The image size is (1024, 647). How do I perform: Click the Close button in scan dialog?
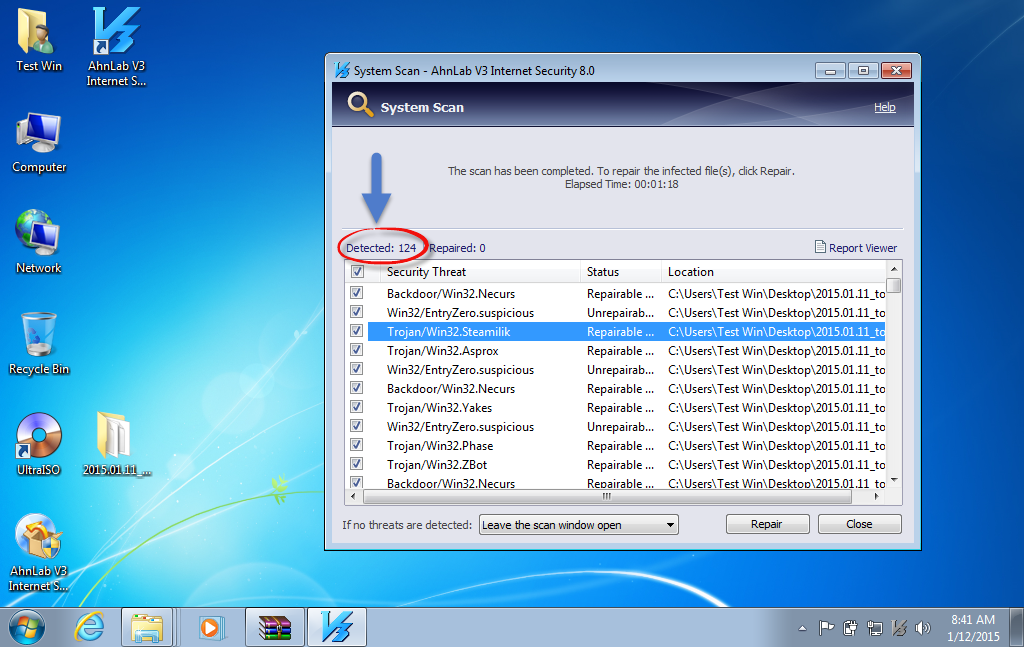pyautogui.click(x=859, y=524)
